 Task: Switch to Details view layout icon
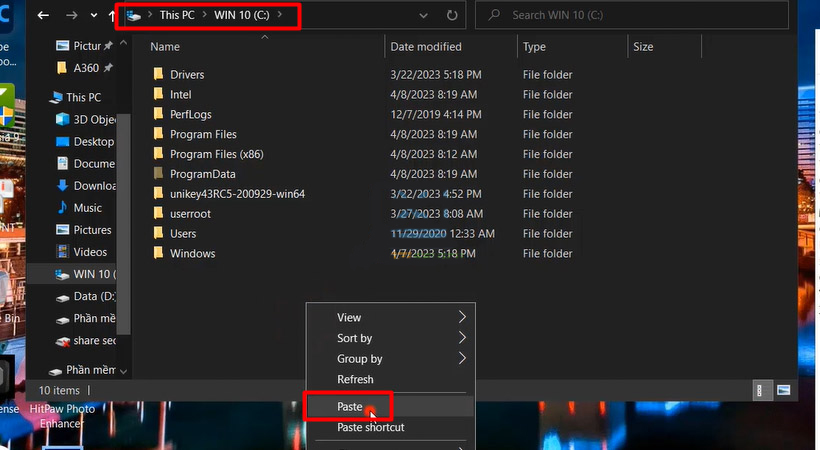pyautogui.click(x=761, y=390)
